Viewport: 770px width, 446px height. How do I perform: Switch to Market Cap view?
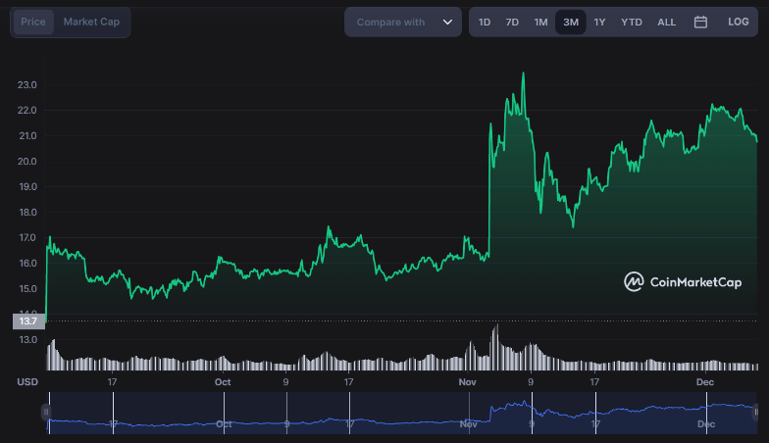(91, 22)
